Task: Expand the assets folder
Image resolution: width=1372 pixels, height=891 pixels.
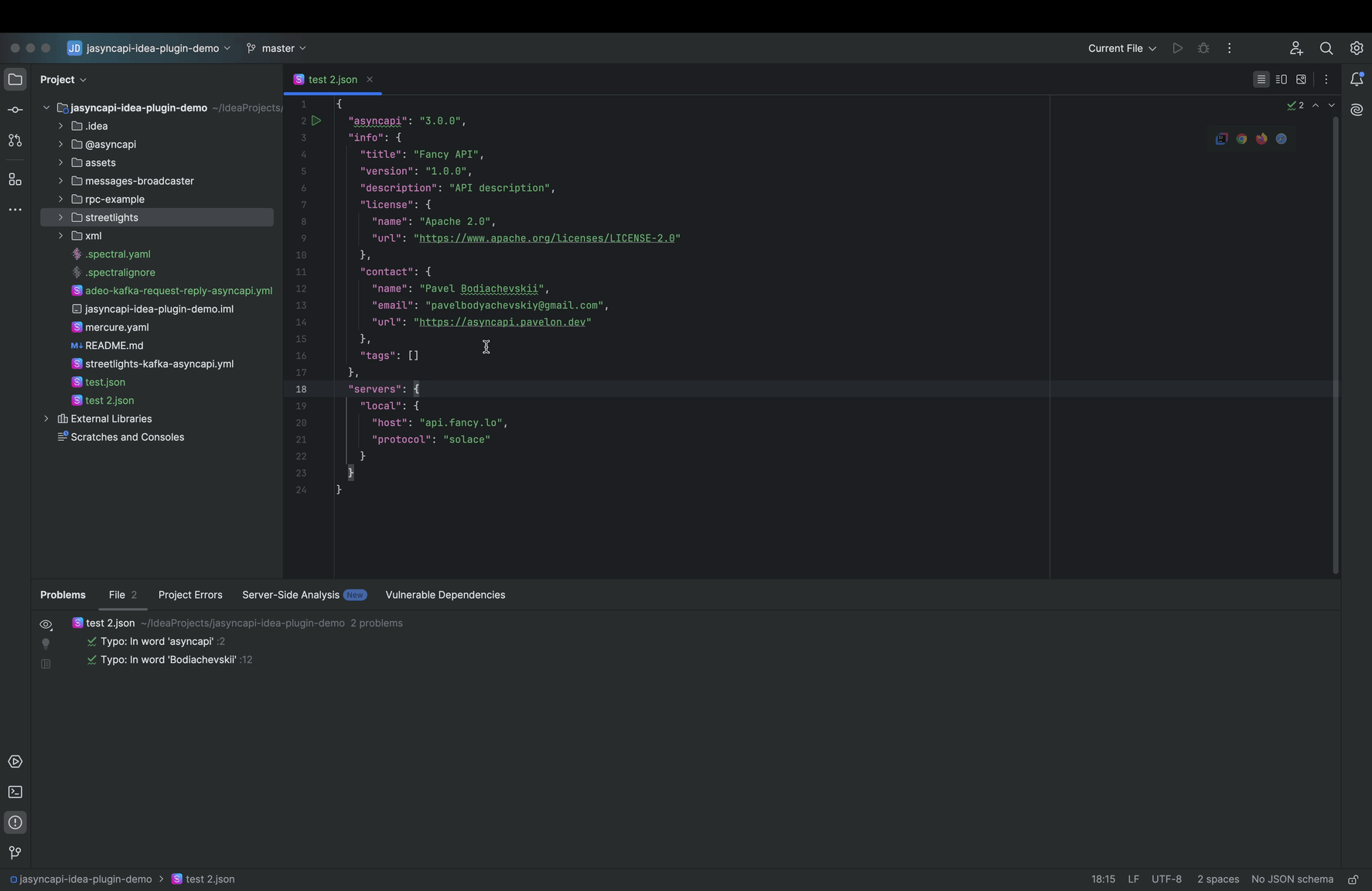Action: coord(60,162)
